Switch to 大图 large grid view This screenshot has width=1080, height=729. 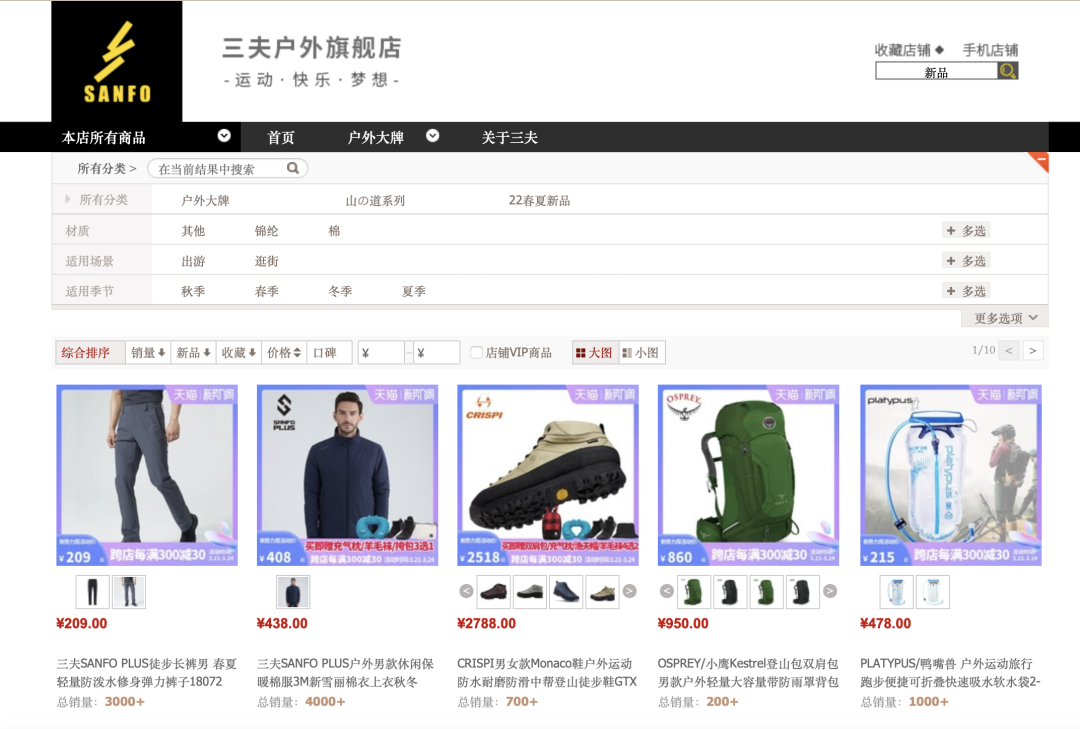[594, 353]
